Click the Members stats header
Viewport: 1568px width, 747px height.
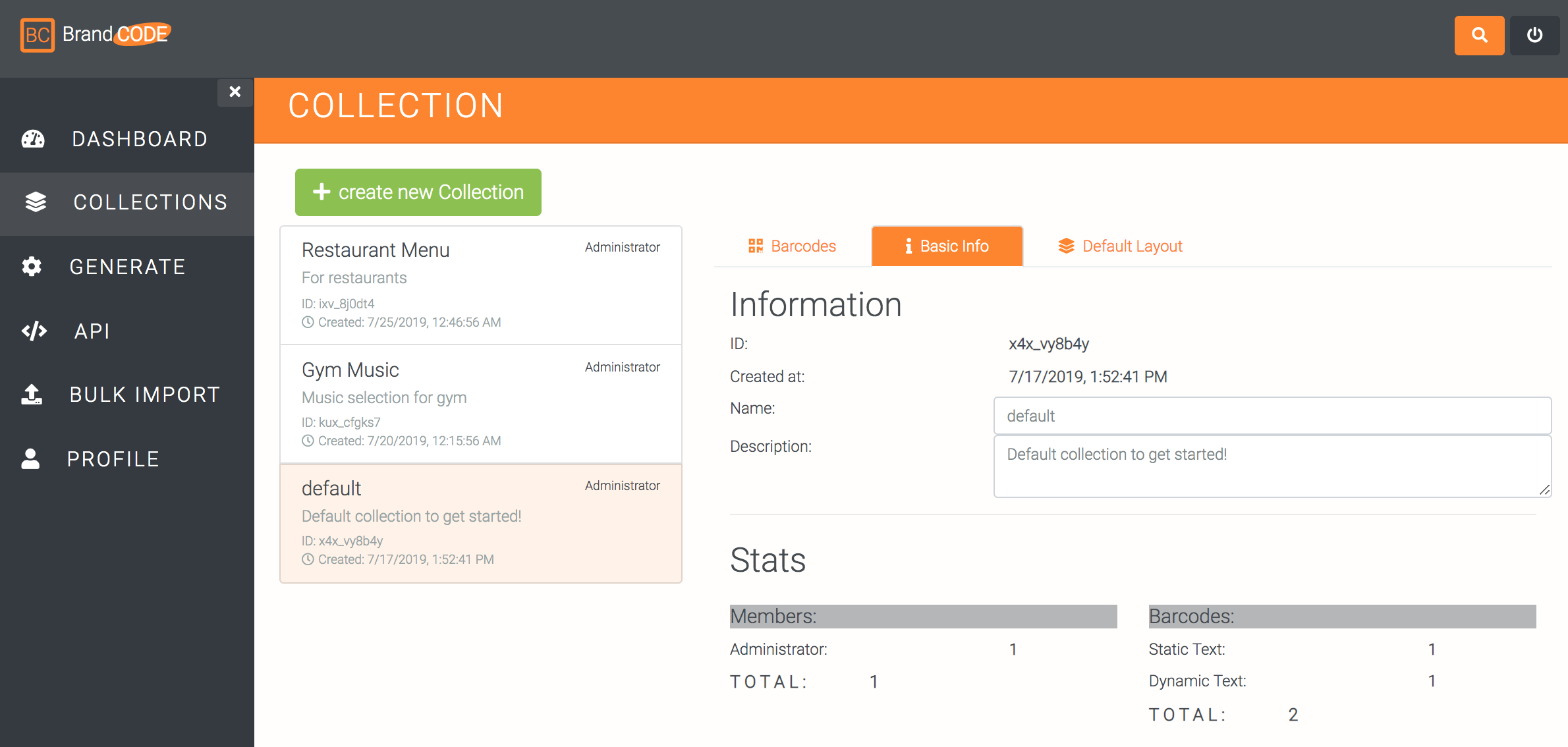[923, 616]
